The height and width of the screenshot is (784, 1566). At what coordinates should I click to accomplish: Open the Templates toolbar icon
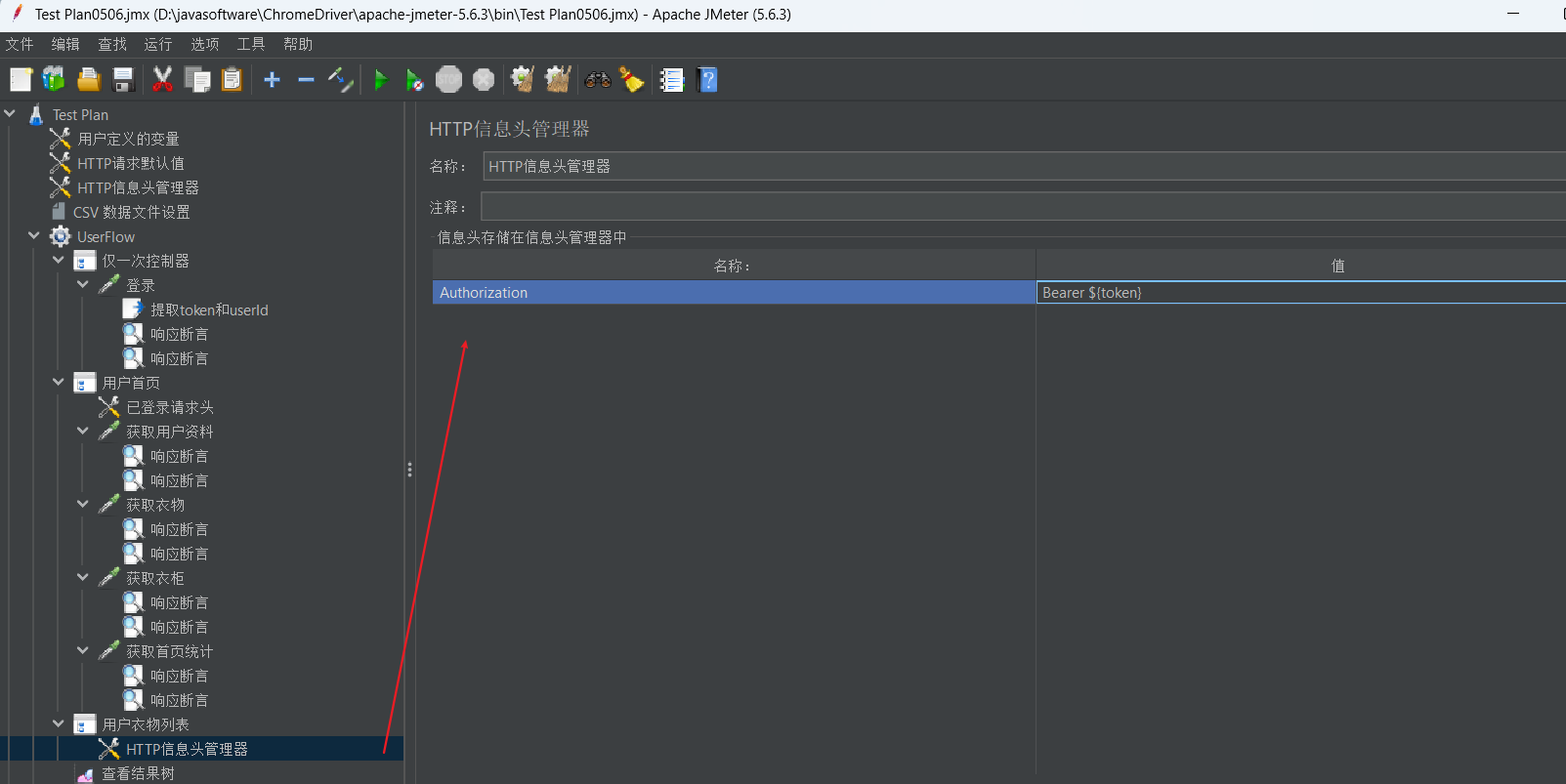54,80
